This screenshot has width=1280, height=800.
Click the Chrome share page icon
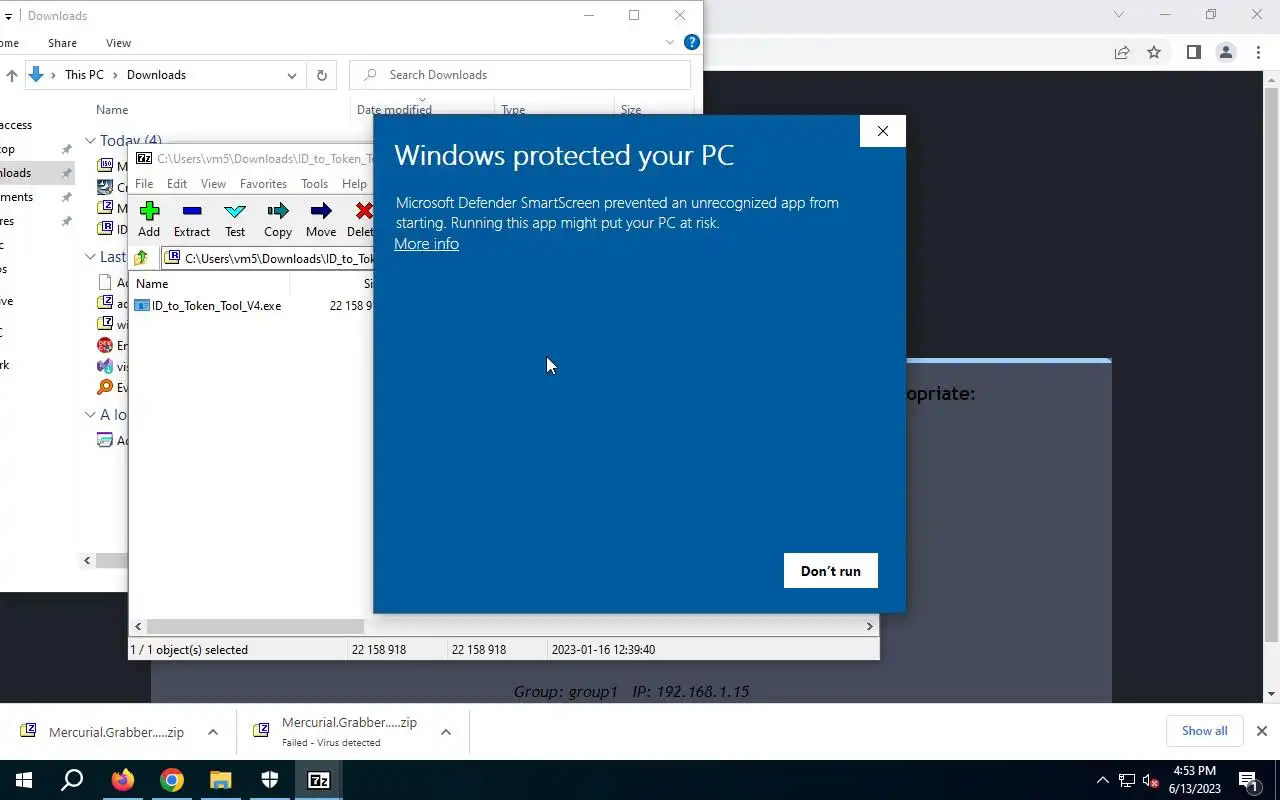[1122, 52]
